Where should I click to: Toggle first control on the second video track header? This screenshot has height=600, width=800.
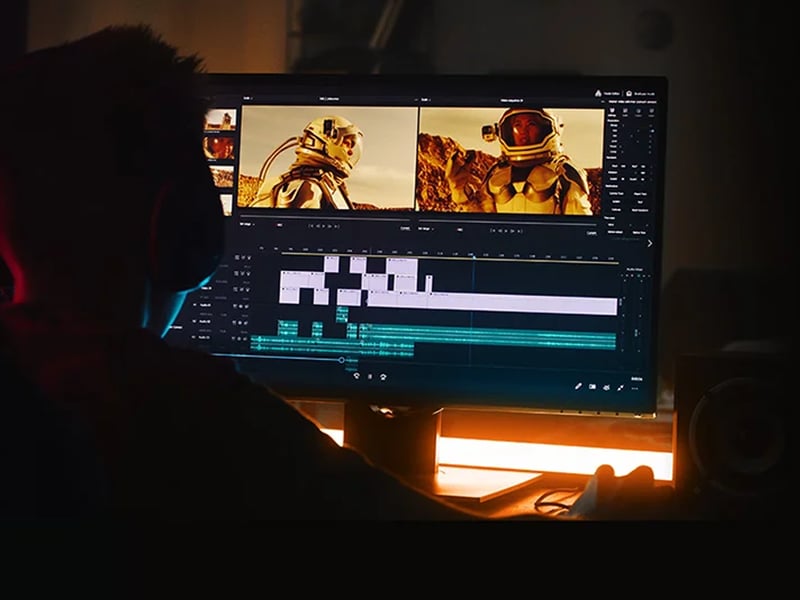[237, 273]
